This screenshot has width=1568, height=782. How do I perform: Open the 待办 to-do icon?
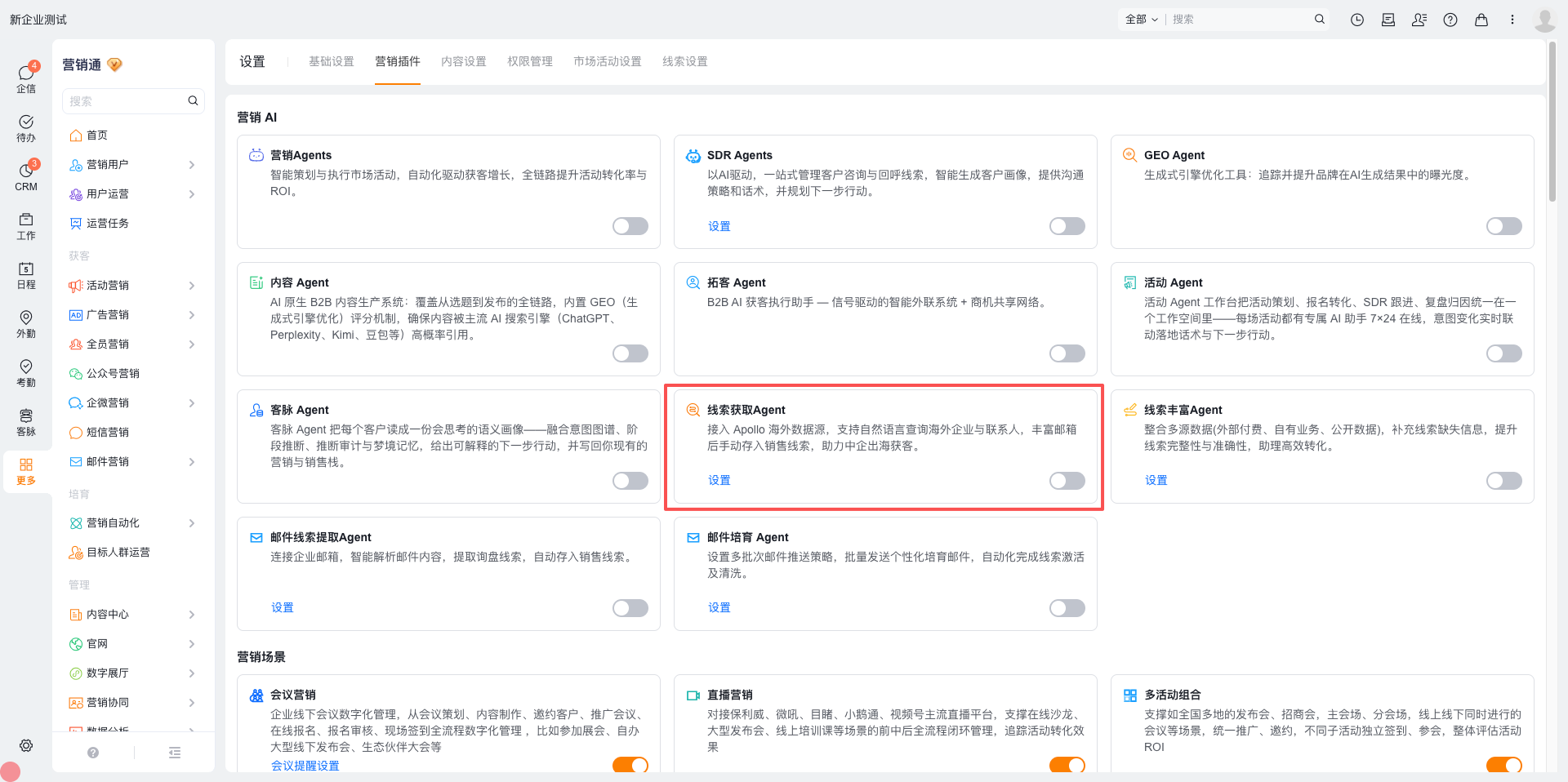pyautogui.click(x=26, y=127)
